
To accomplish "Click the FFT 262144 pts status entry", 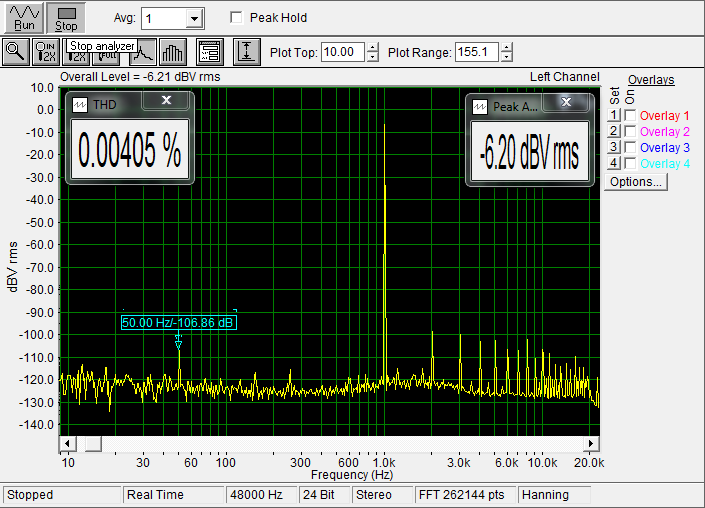I will click(465, 495).
